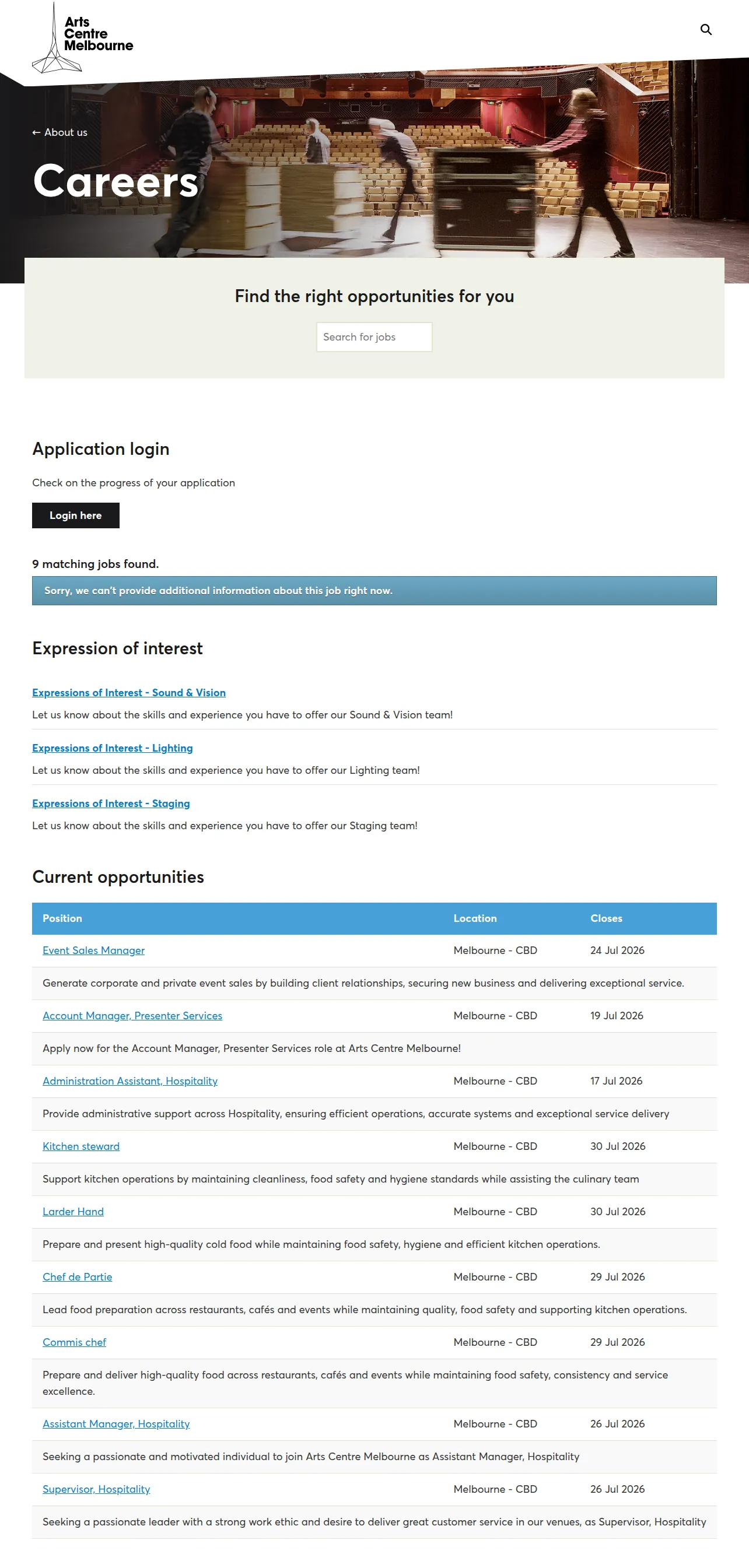
Task: Open Expressions of Interest - Lighting
Action: [113, 748]
